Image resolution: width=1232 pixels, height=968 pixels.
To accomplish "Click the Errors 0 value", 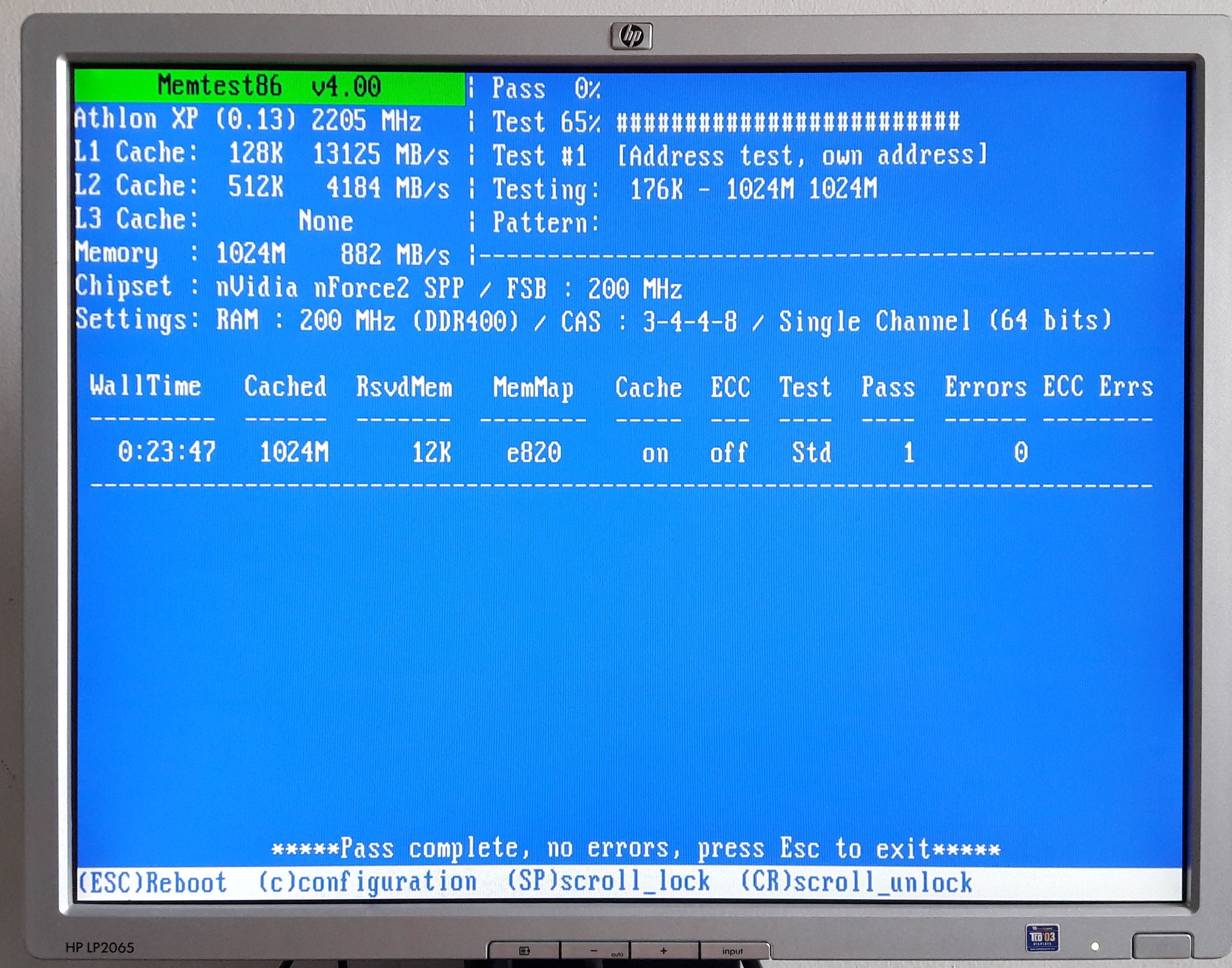I will 1021,452.
